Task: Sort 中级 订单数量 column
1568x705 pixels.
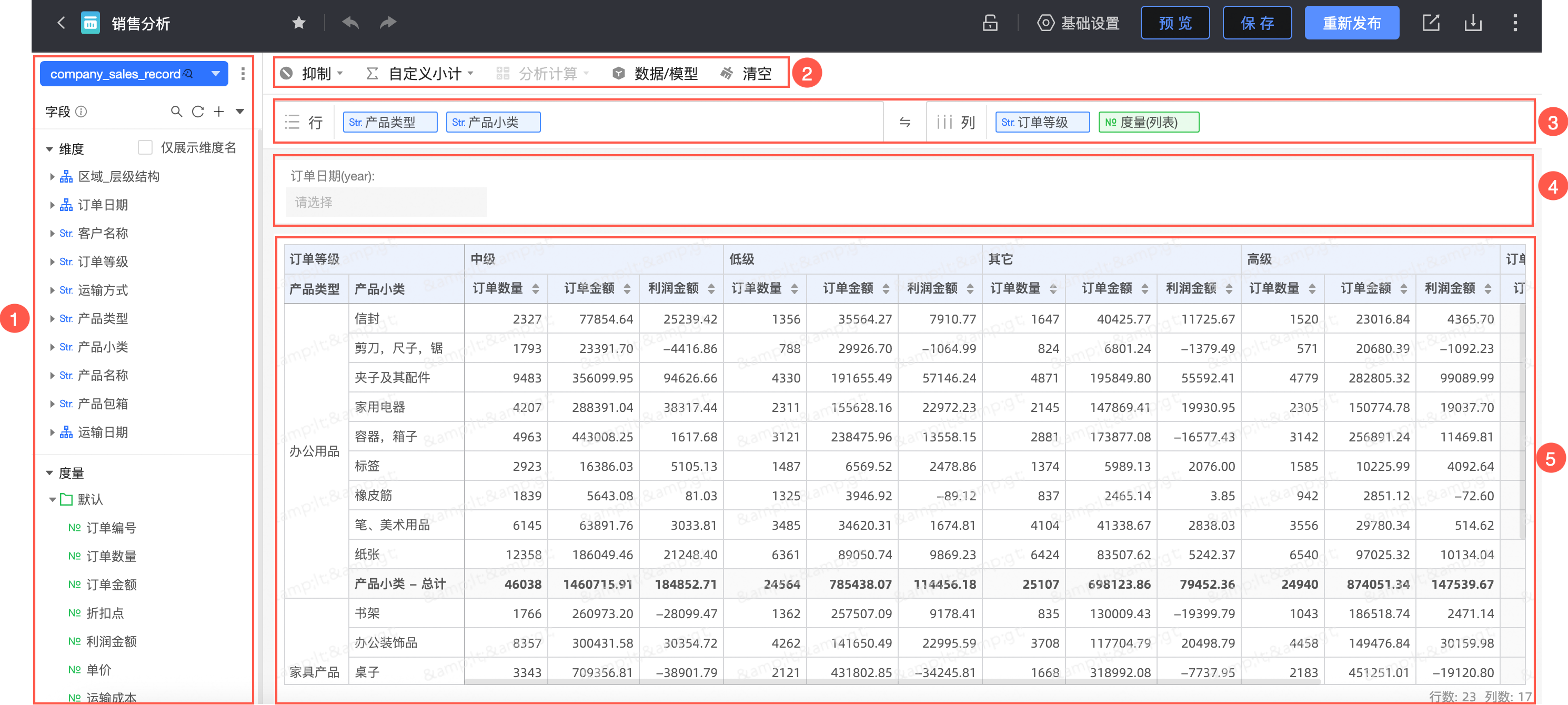Action: pos(536,288)
